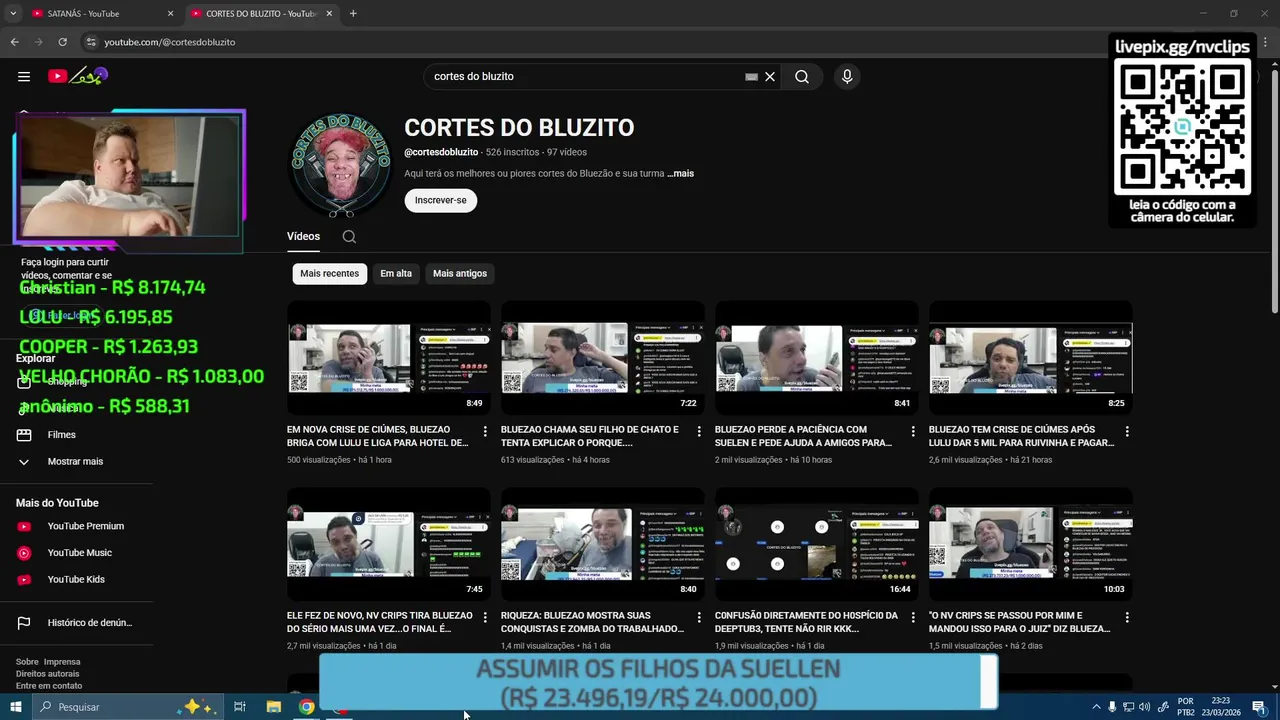
Task: Open the 8:49 video thumbnail
Action: tap(389, 358)
